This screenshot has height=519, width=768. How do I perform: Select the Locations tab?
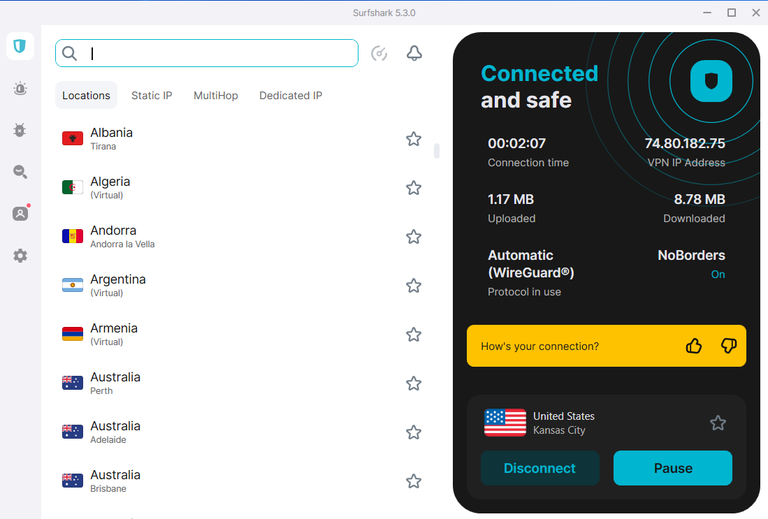click(86, 95)
